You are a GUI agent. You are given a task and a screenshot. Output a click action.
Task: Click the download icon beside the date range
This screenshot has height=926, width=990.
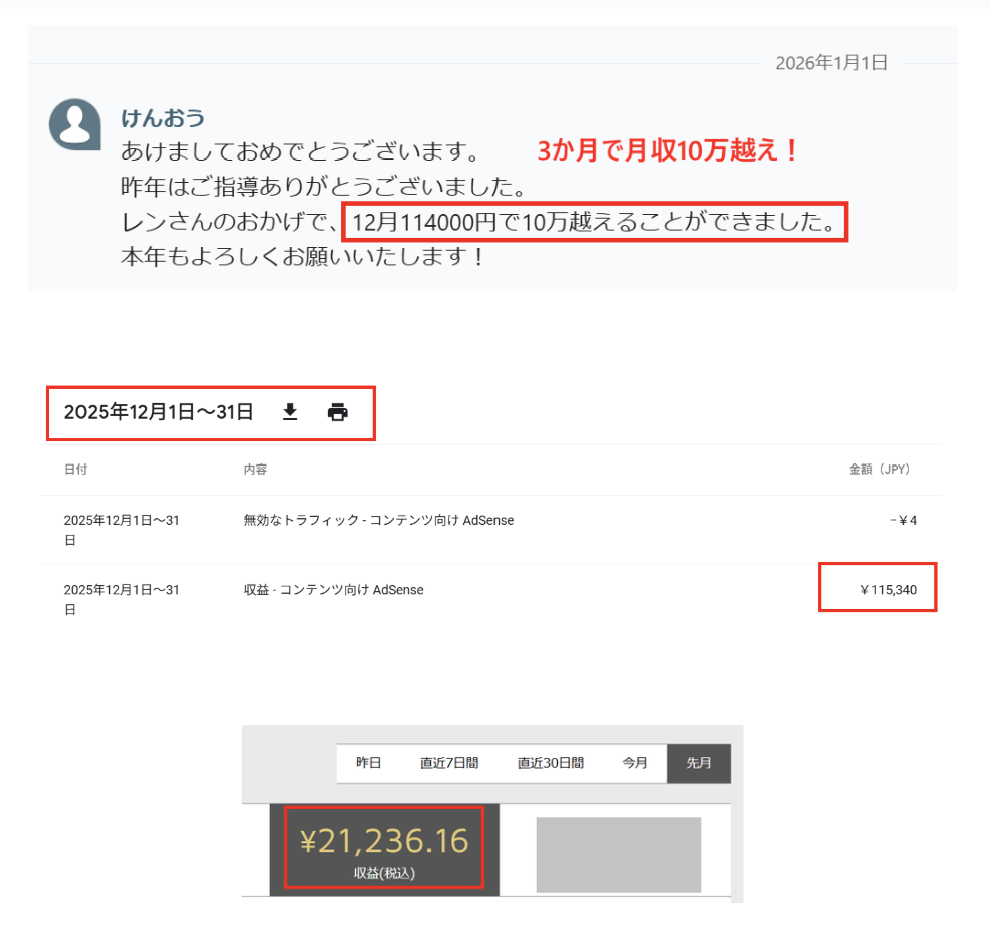[290, 412]
